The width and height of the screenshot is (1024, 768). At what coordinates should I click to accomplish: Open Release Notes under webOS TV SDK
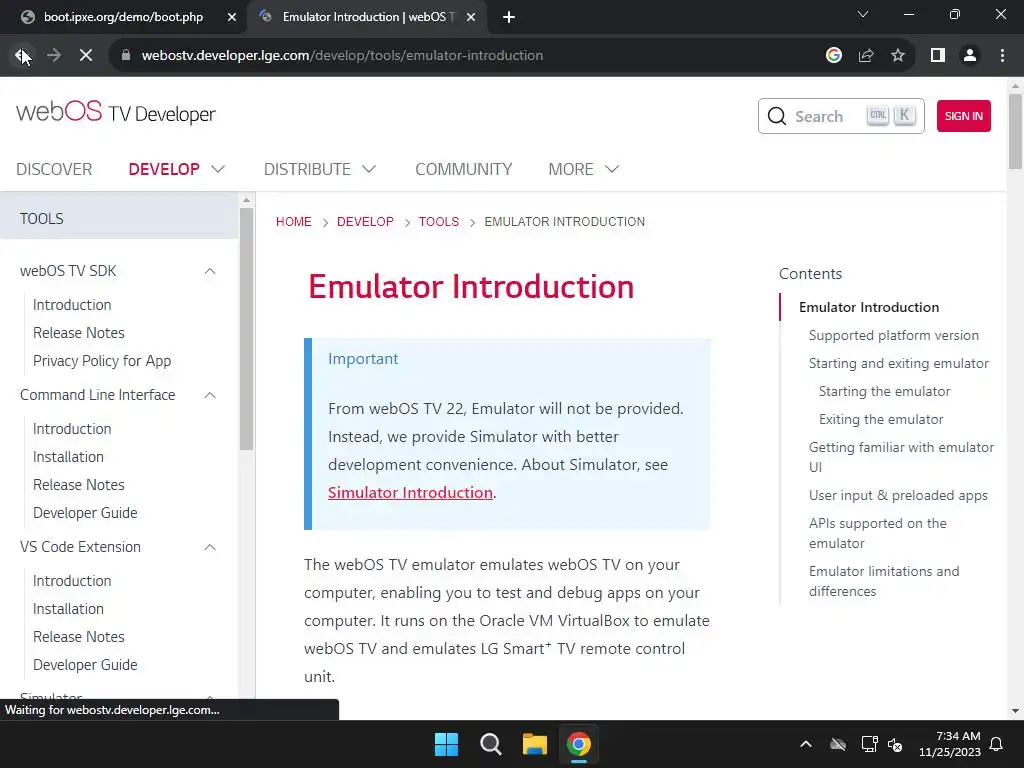click(x=78, y=333)
